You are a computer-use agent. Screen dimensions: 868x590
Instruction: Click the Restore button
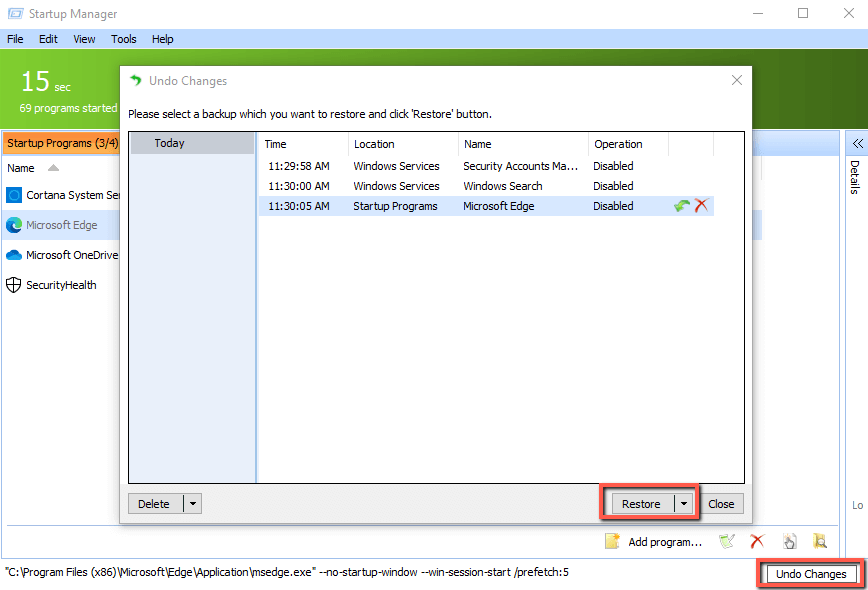pos(642,504)
